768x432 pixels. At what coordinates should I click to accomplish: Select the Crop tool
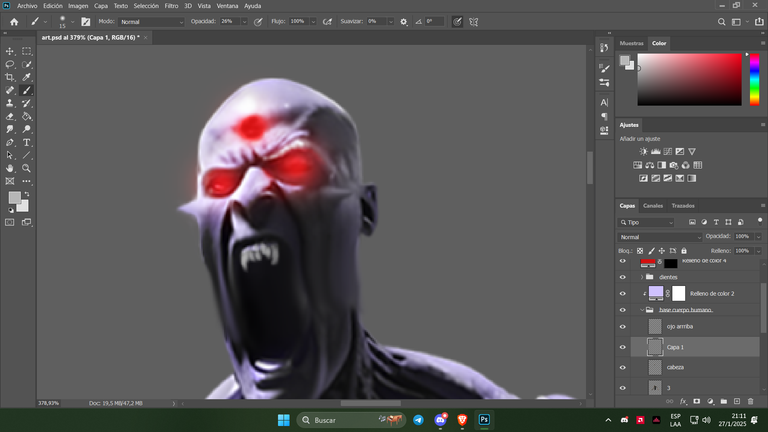tap(9, 77)
